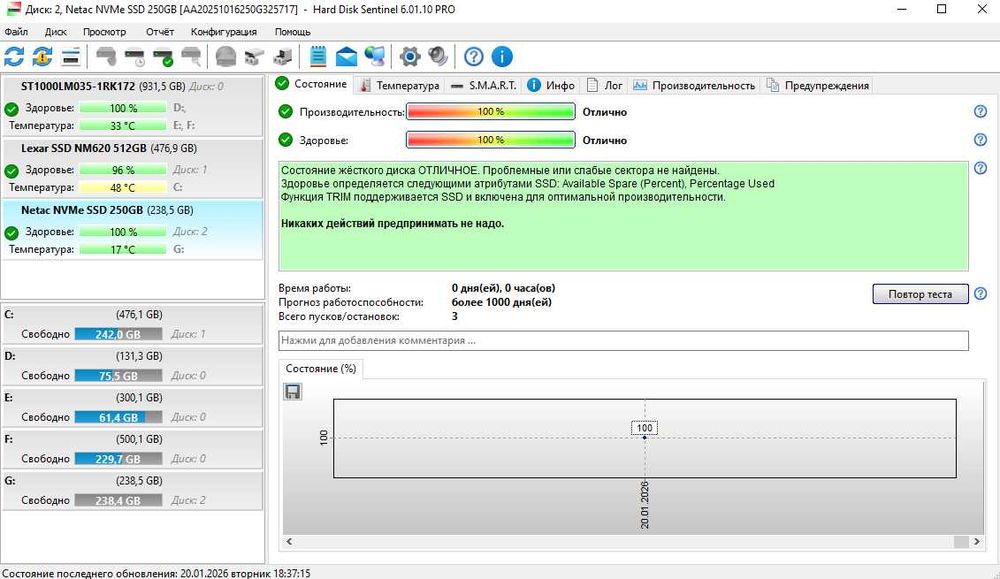1000x579 pixels.
Task: Click the comment field Нажми для добавления комментария
Action: point(623,341)
